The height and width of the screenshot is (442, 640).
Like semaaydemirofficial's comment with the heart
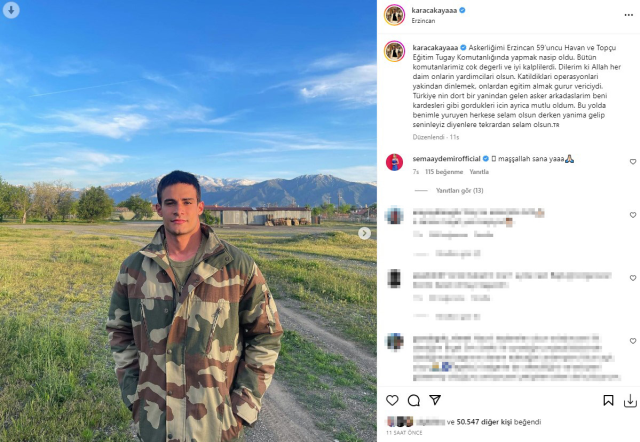(633, 162)
